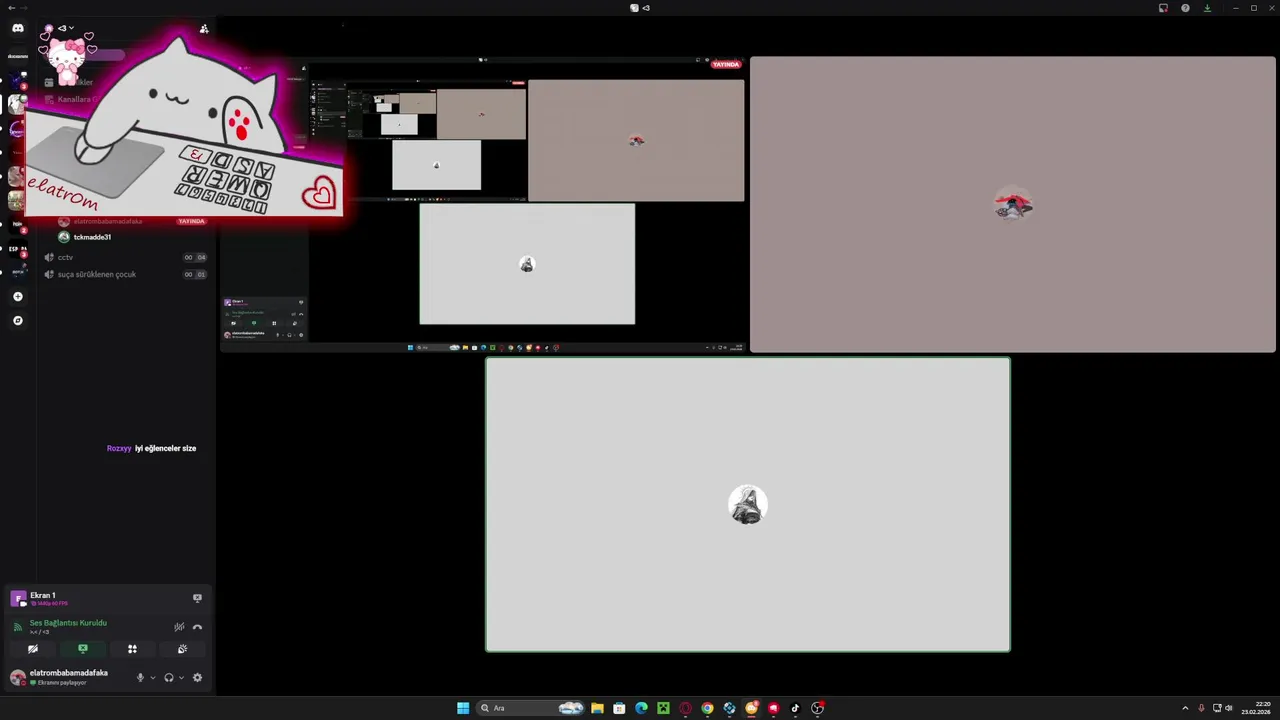Disconnect from voice with the hang-up icon
This screenshot has width=1280, height=720.
197,627
